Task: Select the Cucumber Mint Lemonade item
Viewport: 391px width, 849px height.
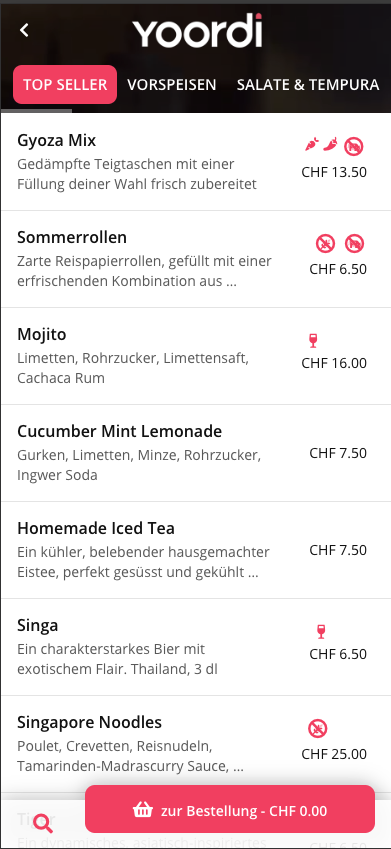Action: point(196,453)
